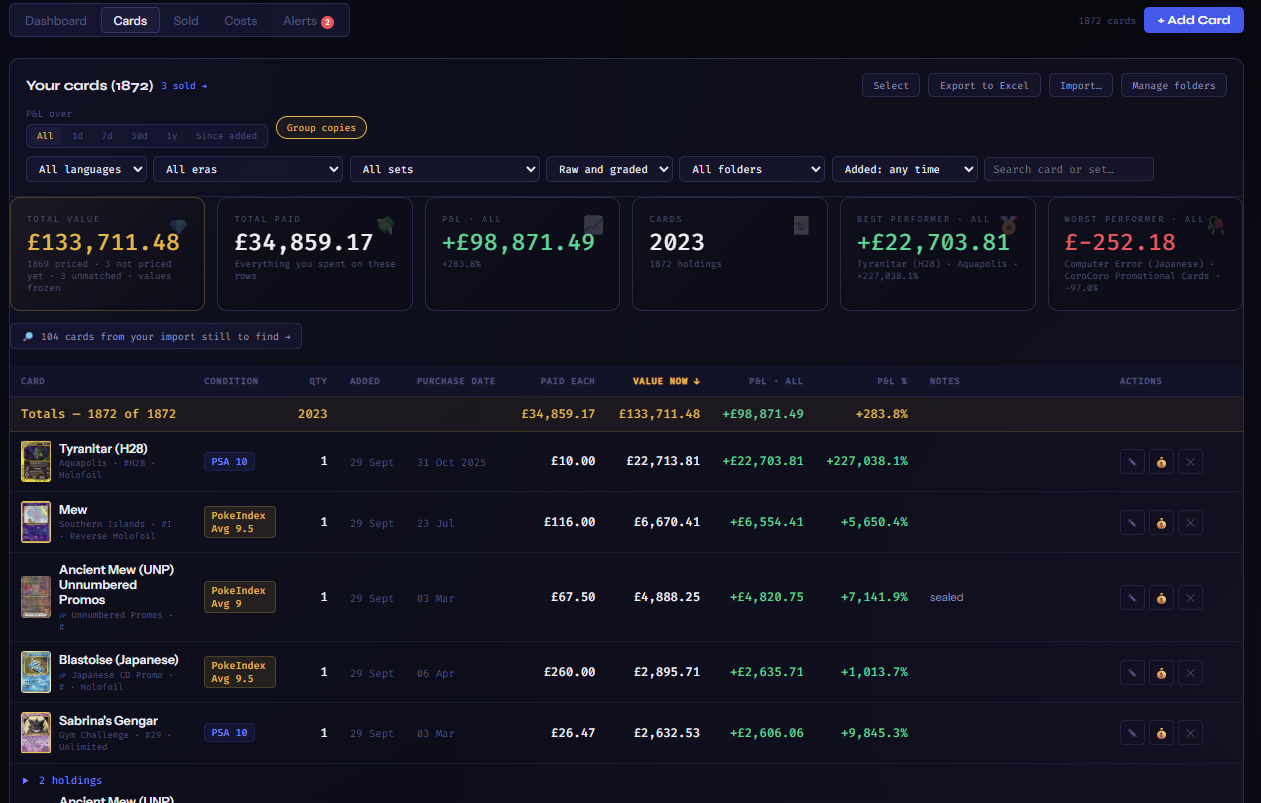
Task: Sort by the Purchase Date column header
Action: tap(456, 381)
